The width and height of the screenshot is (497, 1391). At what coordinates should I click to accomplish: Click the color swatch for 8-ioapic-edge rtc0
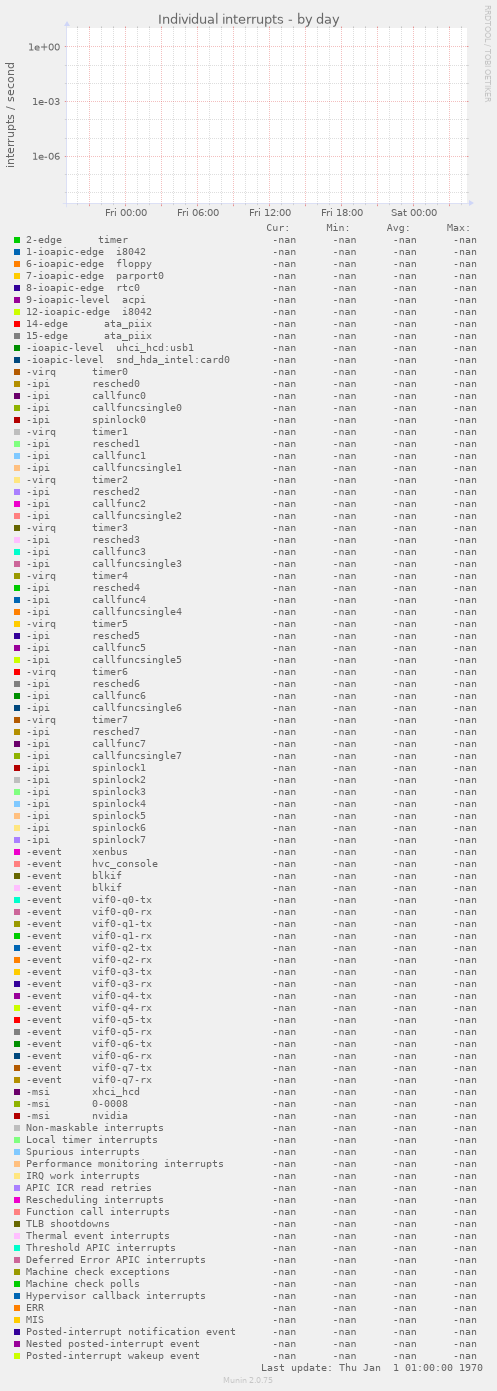(x=17, y=288)
